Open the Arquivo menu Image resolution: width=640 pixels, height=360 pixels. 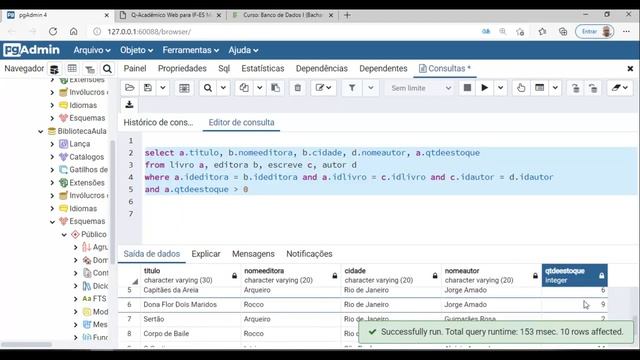point(92,50)
